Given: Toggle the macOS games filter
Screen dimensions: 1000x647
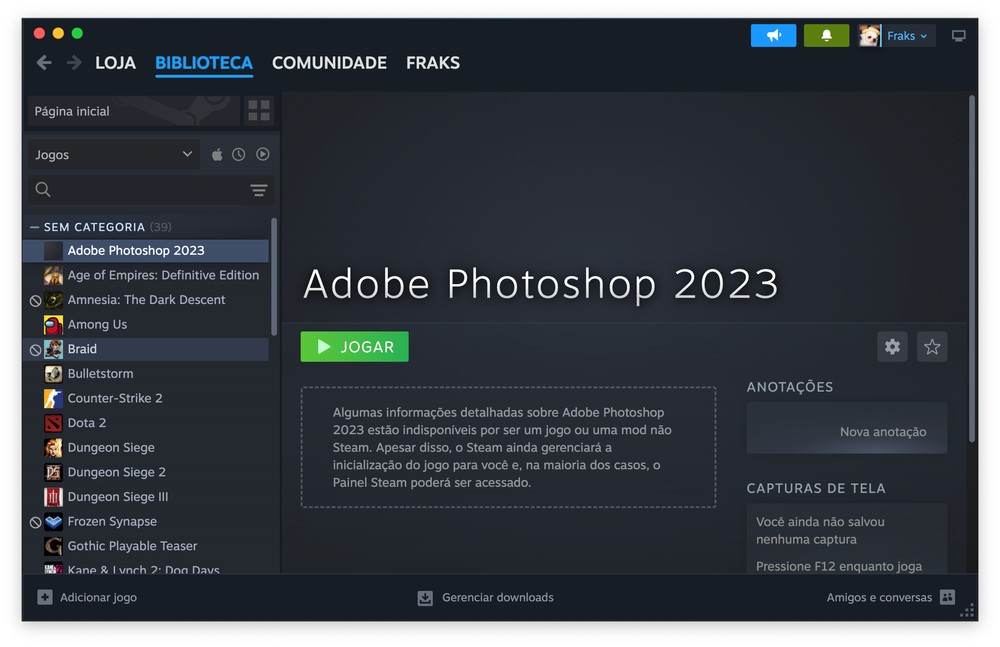Looking at the screenshot, I should 217,155.
